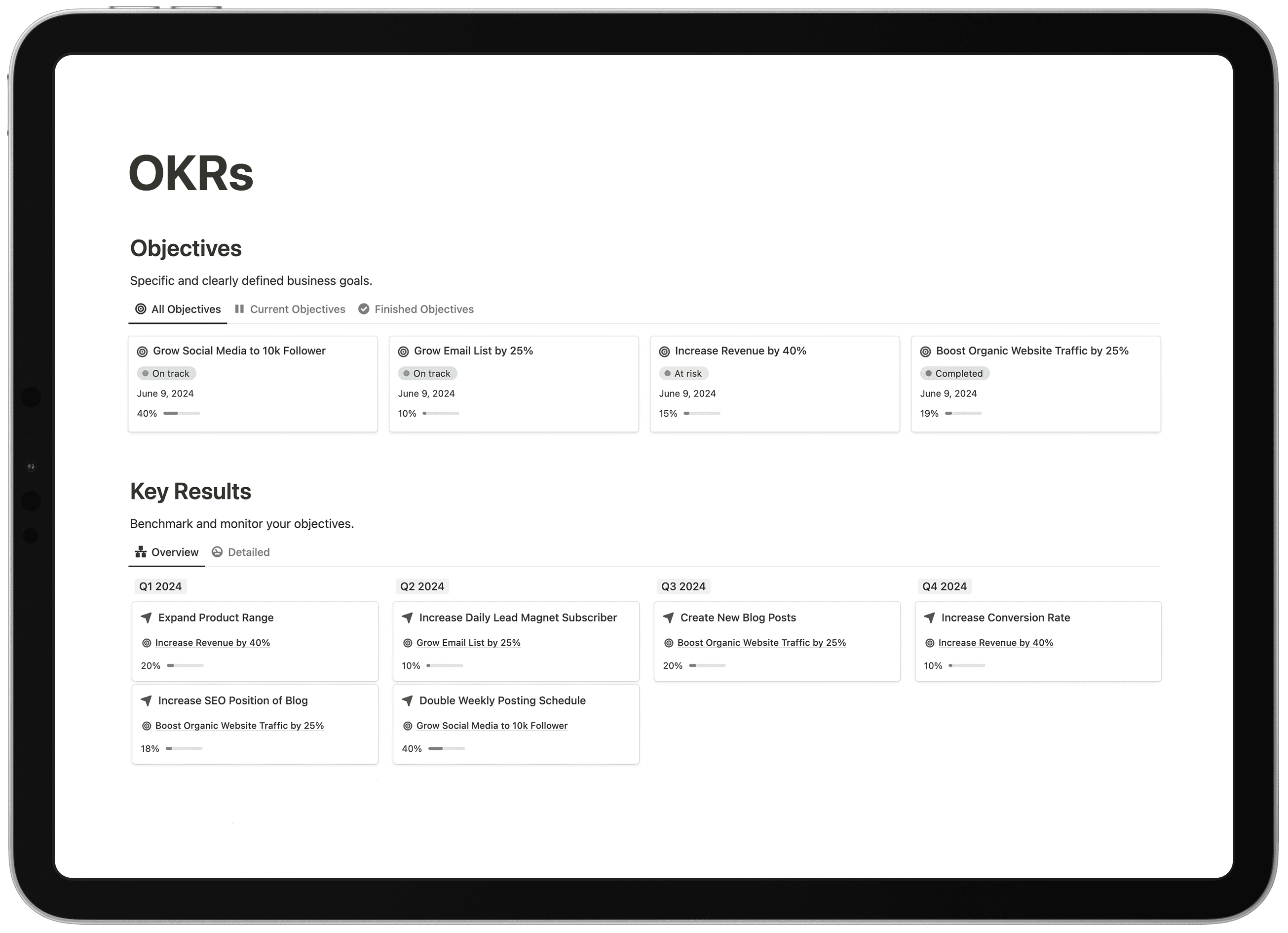Click the At risk status tag
The width and height of the screenshot is (1288, 933).
[x=684, y=374]
